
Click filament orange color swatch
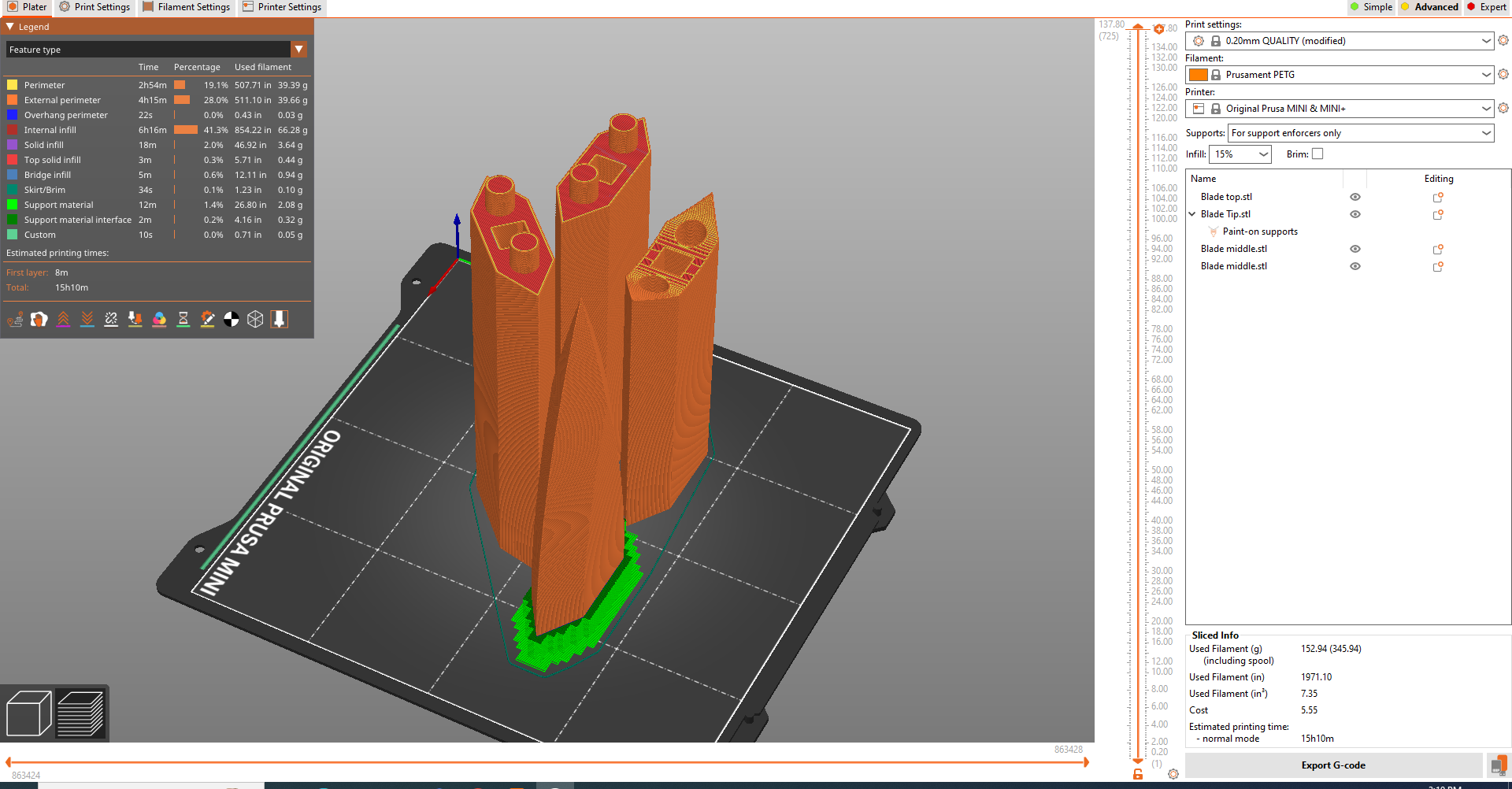pos(1199,74)
